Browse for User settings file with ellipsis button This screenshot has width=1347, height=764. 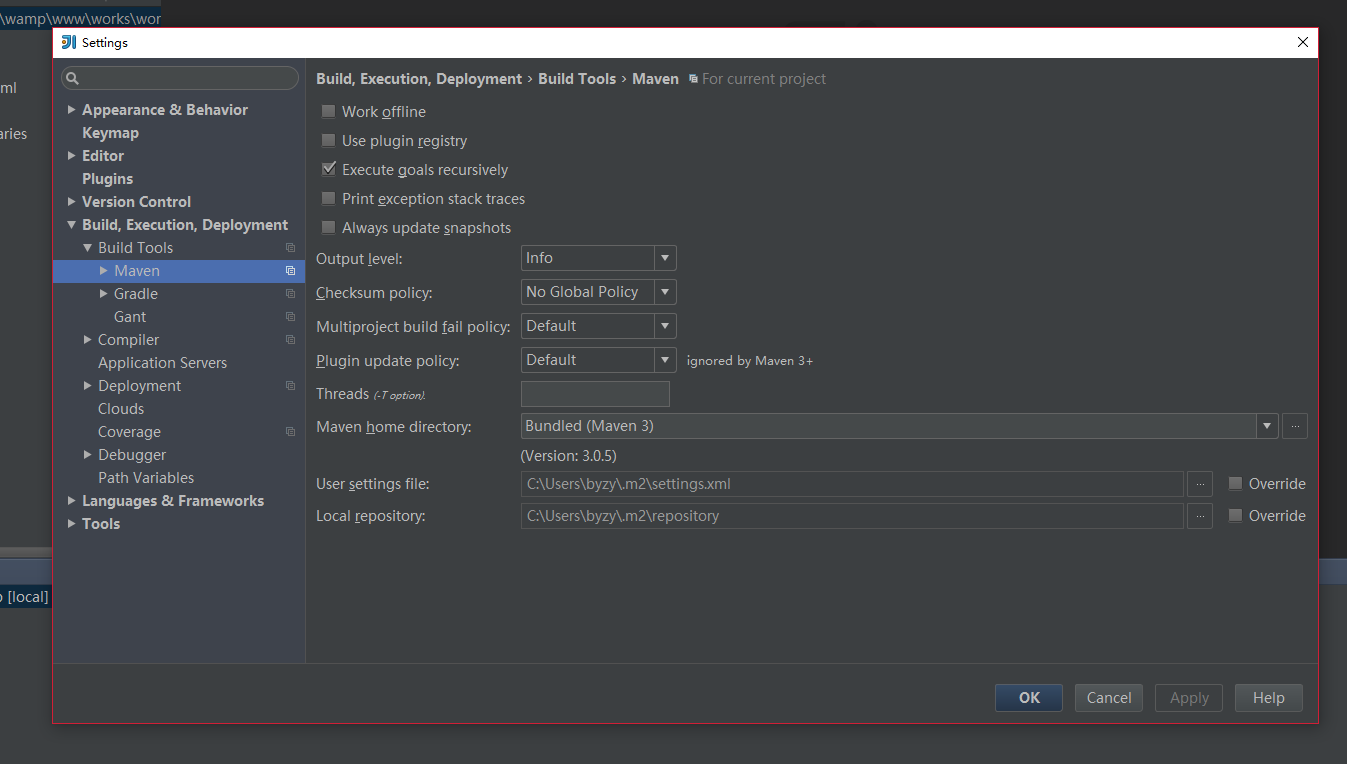[1200, 484]
